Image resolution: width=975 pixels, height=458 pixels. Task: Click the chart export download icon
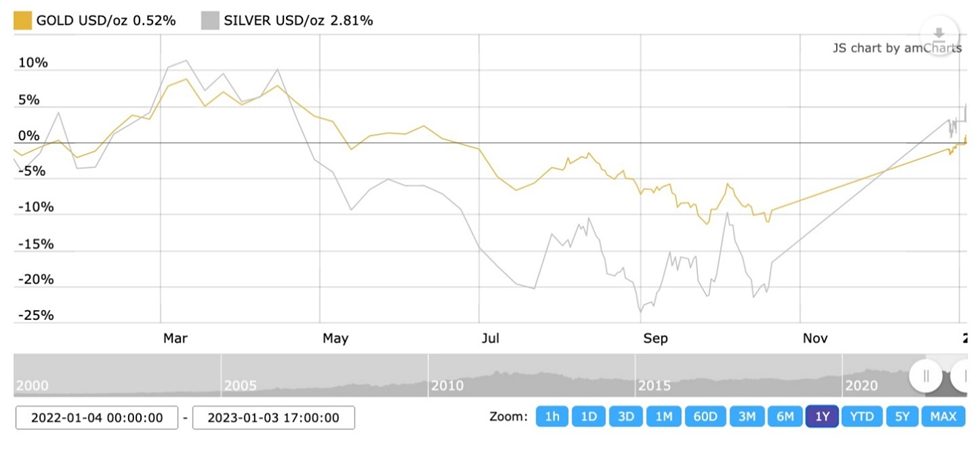pos(939,36)
